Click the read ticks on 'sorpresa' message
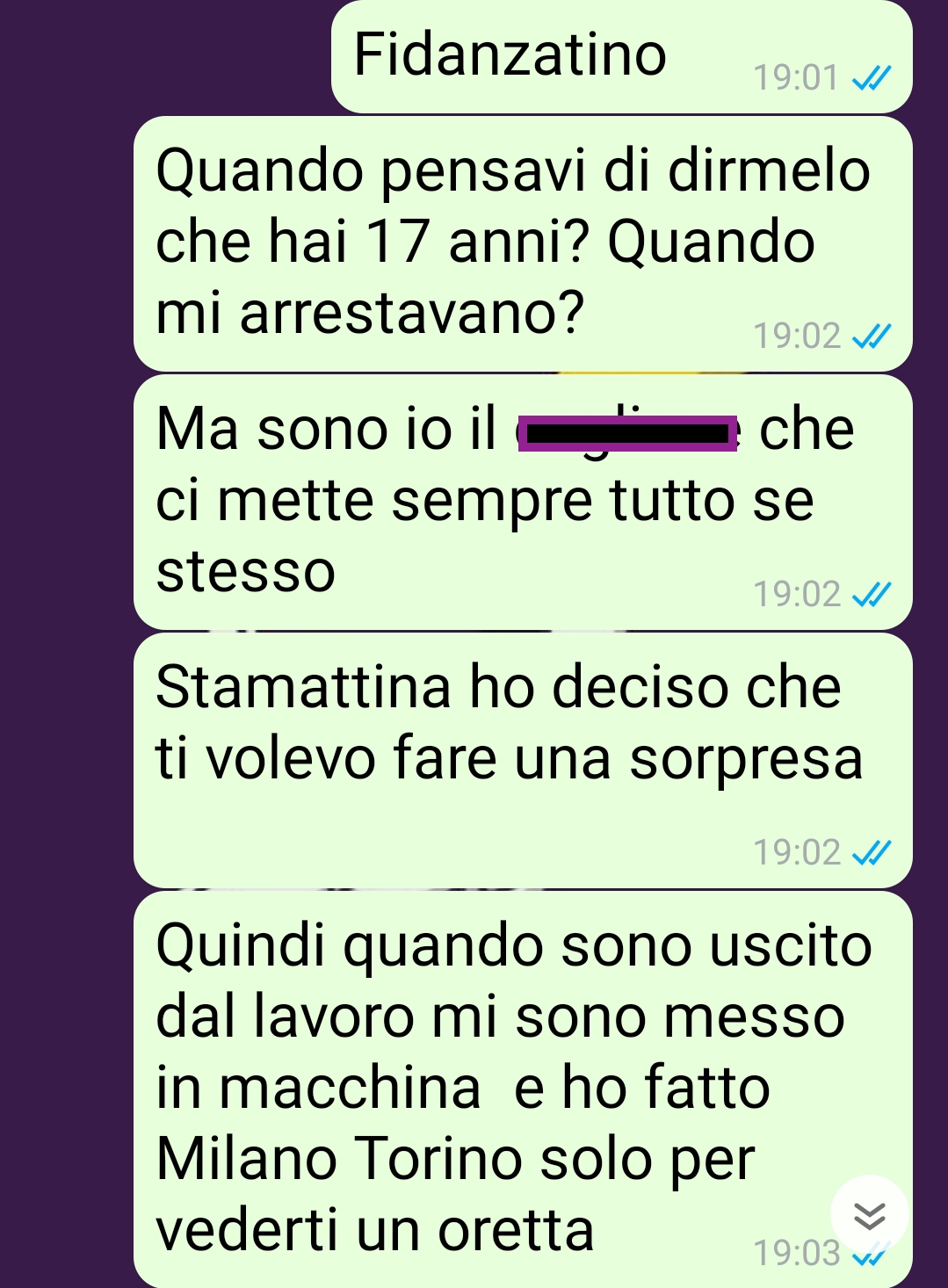Image resolution: width=948 pixels, height=1288 pixels. 872,852
